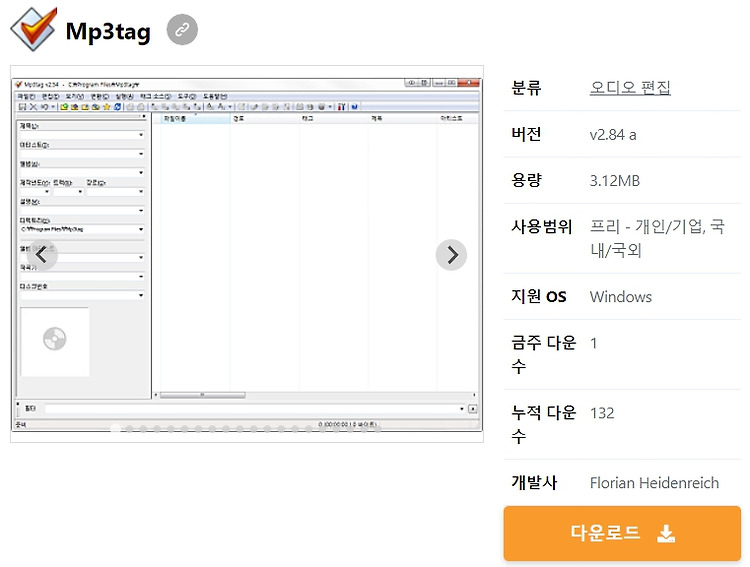Click the 사용범위 label
The image size is (750, 567).
coord(541,226)
